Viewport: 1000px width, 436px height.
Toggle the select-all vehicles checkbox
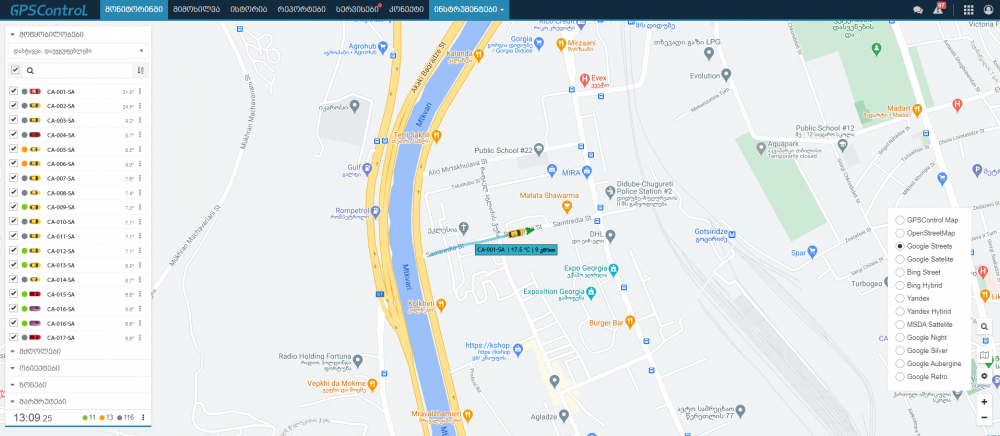point(15,70)
